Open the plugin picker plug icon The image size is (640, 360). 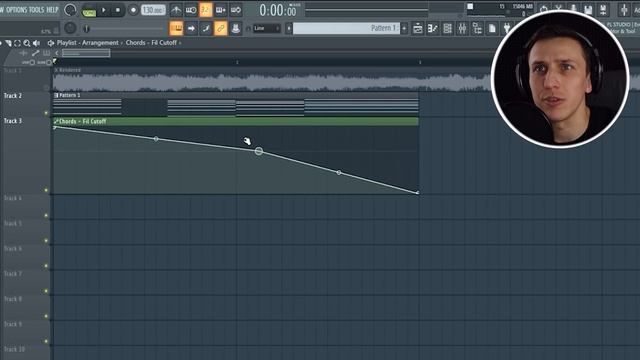[x=507, y=29]
